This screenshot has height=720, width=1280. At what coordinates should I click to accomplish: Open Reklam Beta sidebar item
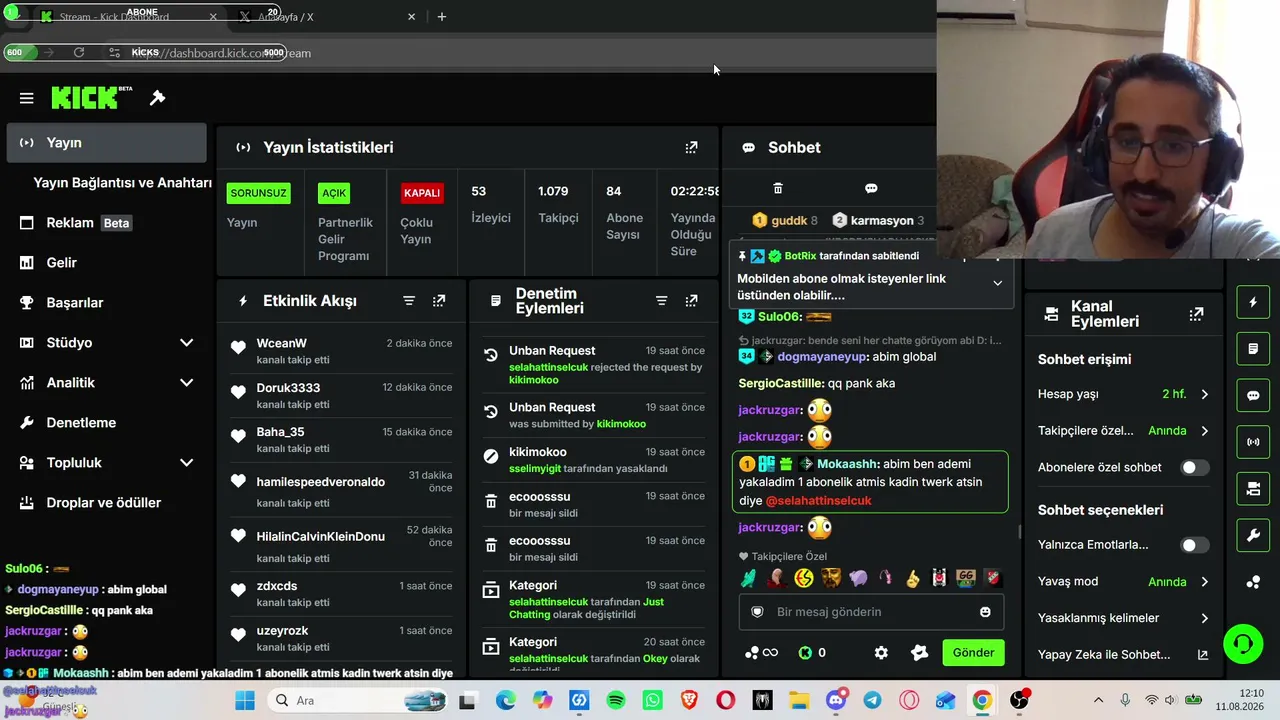pyautogui.click(x=106, y=223)
